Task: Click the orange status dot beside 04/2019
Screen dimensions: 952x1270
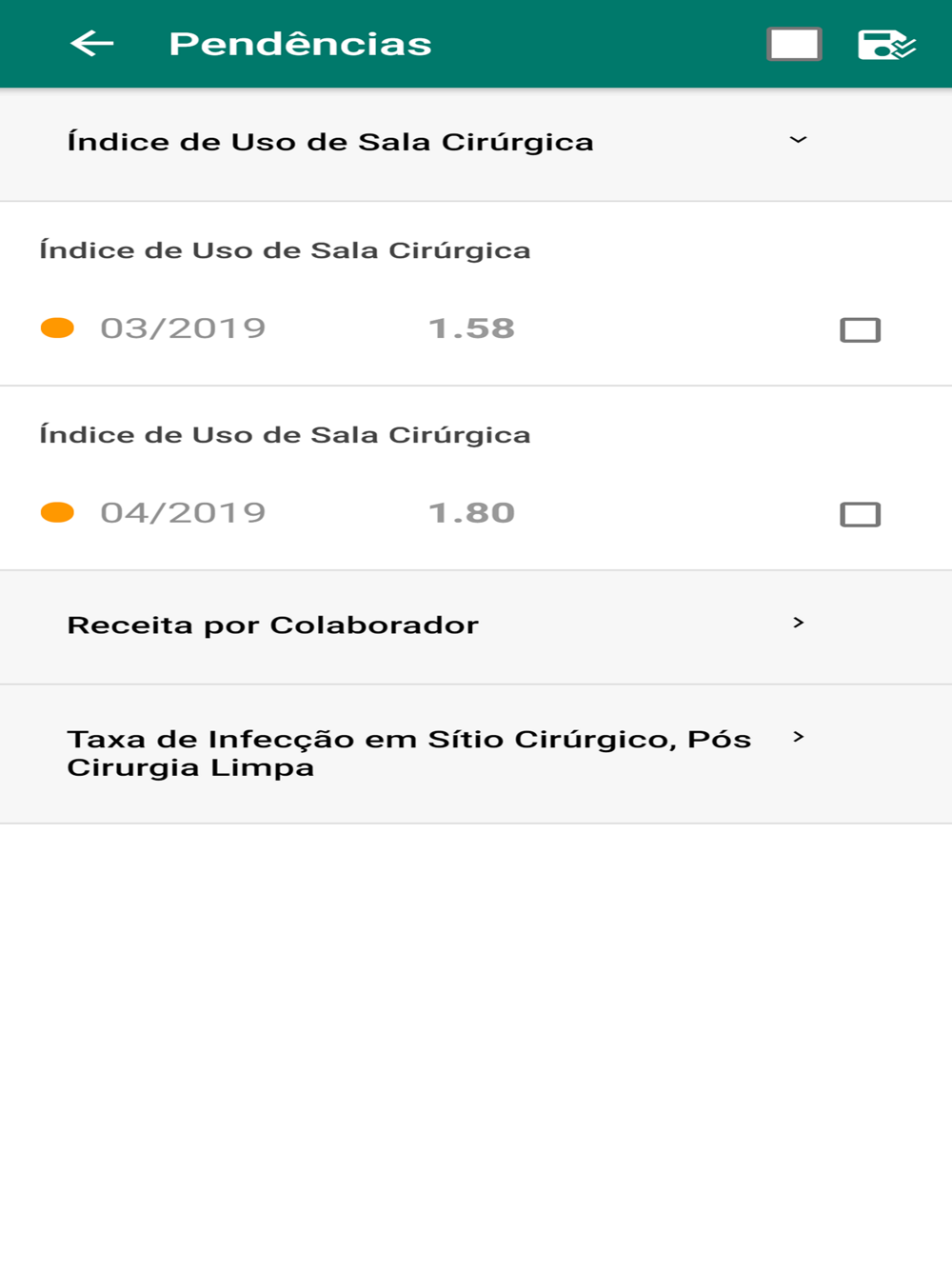Action: [57, 513]
